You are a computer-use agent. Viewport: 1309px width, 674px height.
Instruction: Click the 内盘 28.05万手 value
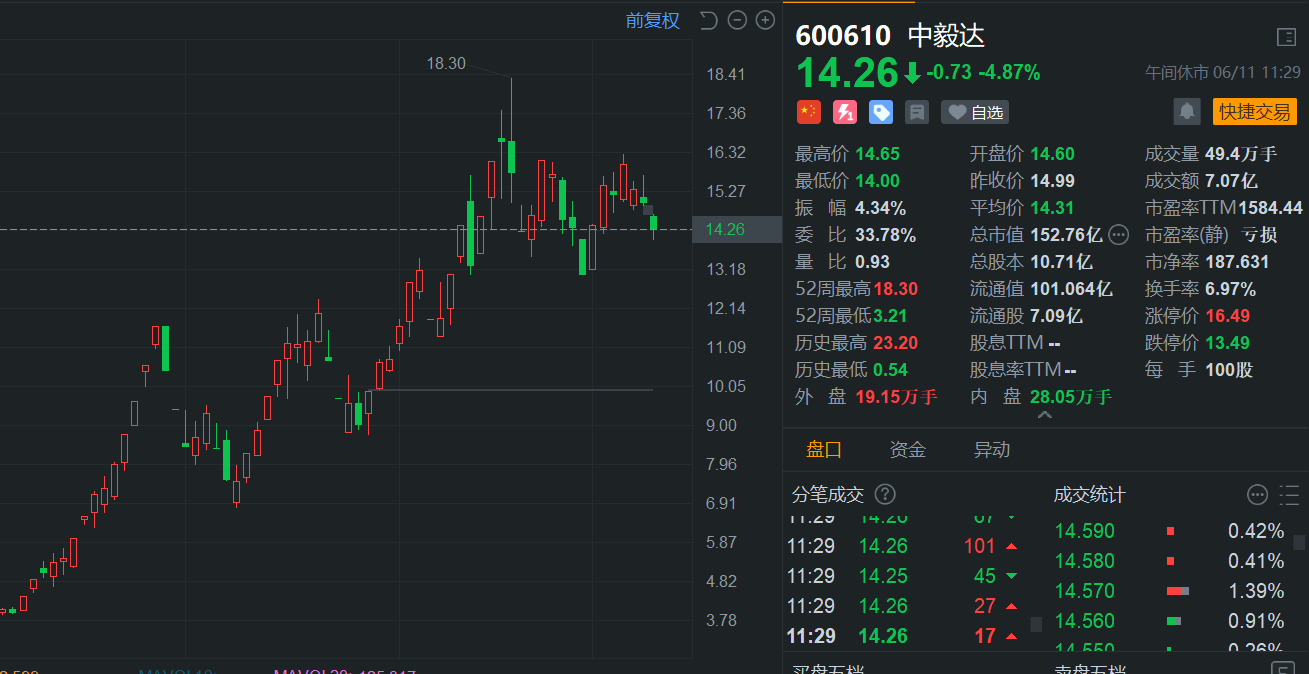pyautogui.click(x=1071, y=397)
